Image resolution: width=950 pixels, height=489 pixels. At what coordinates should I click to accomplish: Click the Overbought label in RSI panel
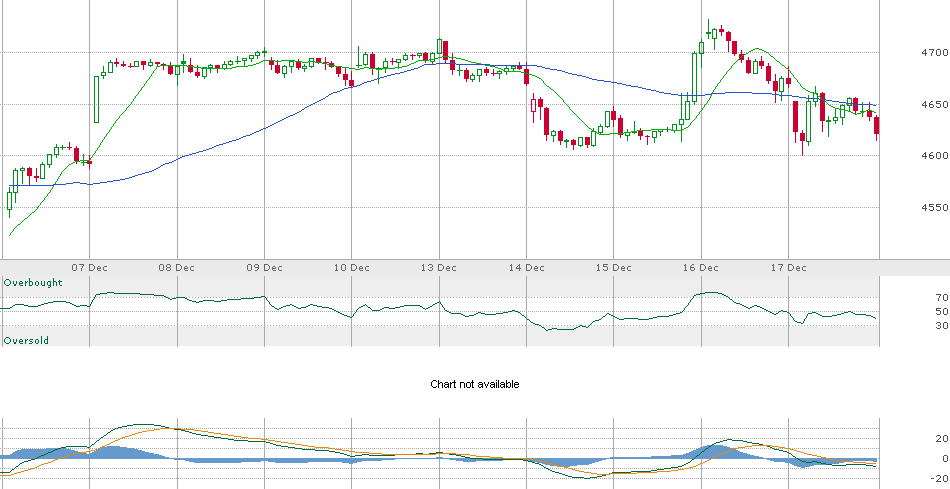[33, 283]
